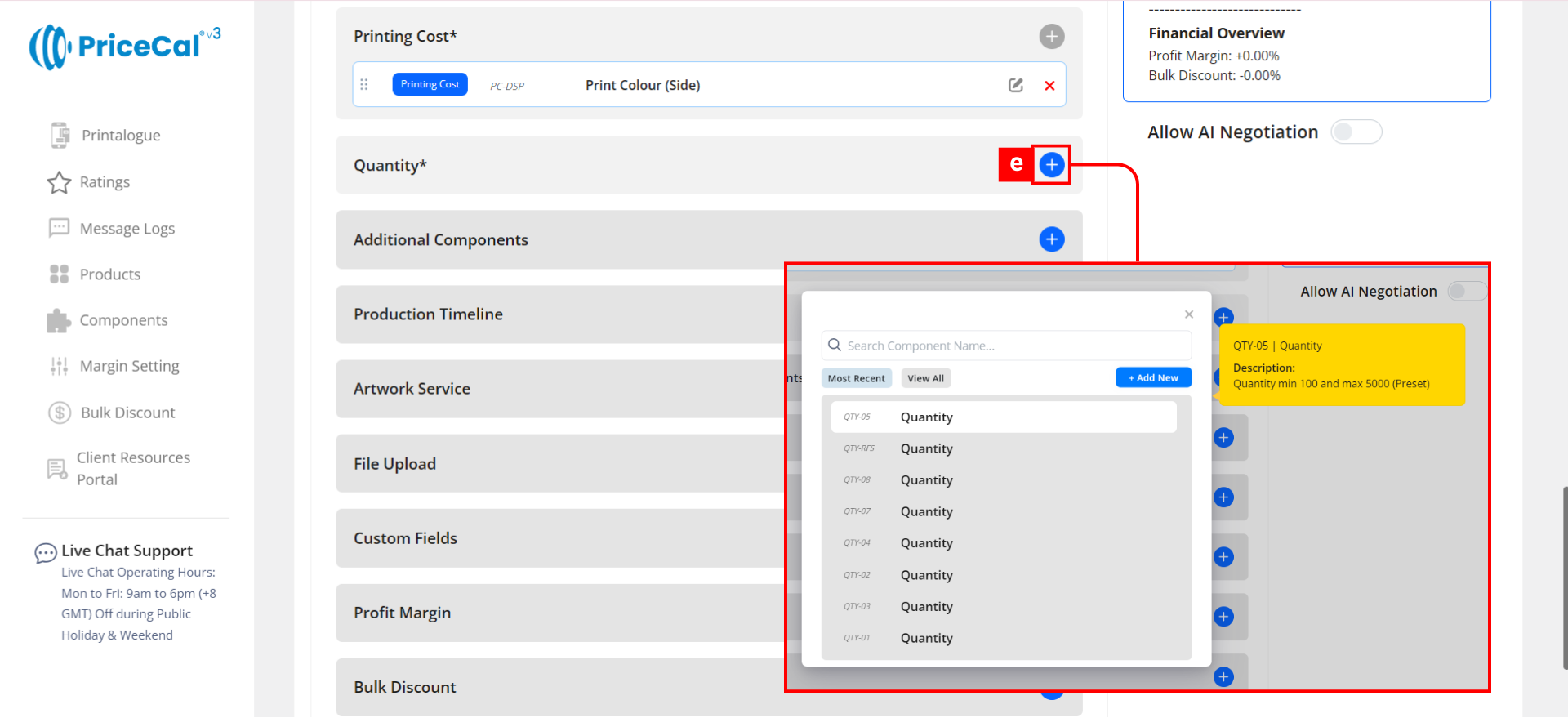1568x718 pixels.
Task: Click the + Add New button
Action: tap(1153, 377)
